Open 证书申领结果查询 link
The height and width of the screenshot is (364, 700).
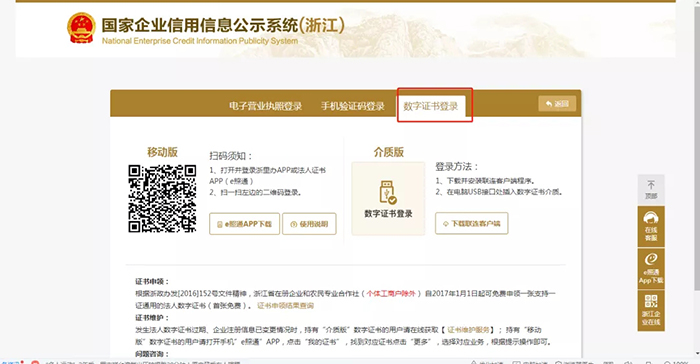click(286, 305)
